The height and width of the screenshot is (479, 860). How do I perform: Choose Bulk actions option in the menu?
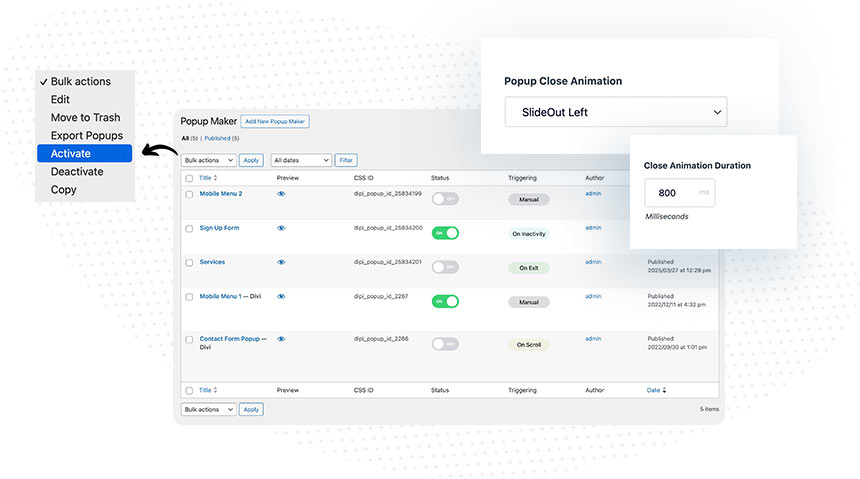point(81,81)
